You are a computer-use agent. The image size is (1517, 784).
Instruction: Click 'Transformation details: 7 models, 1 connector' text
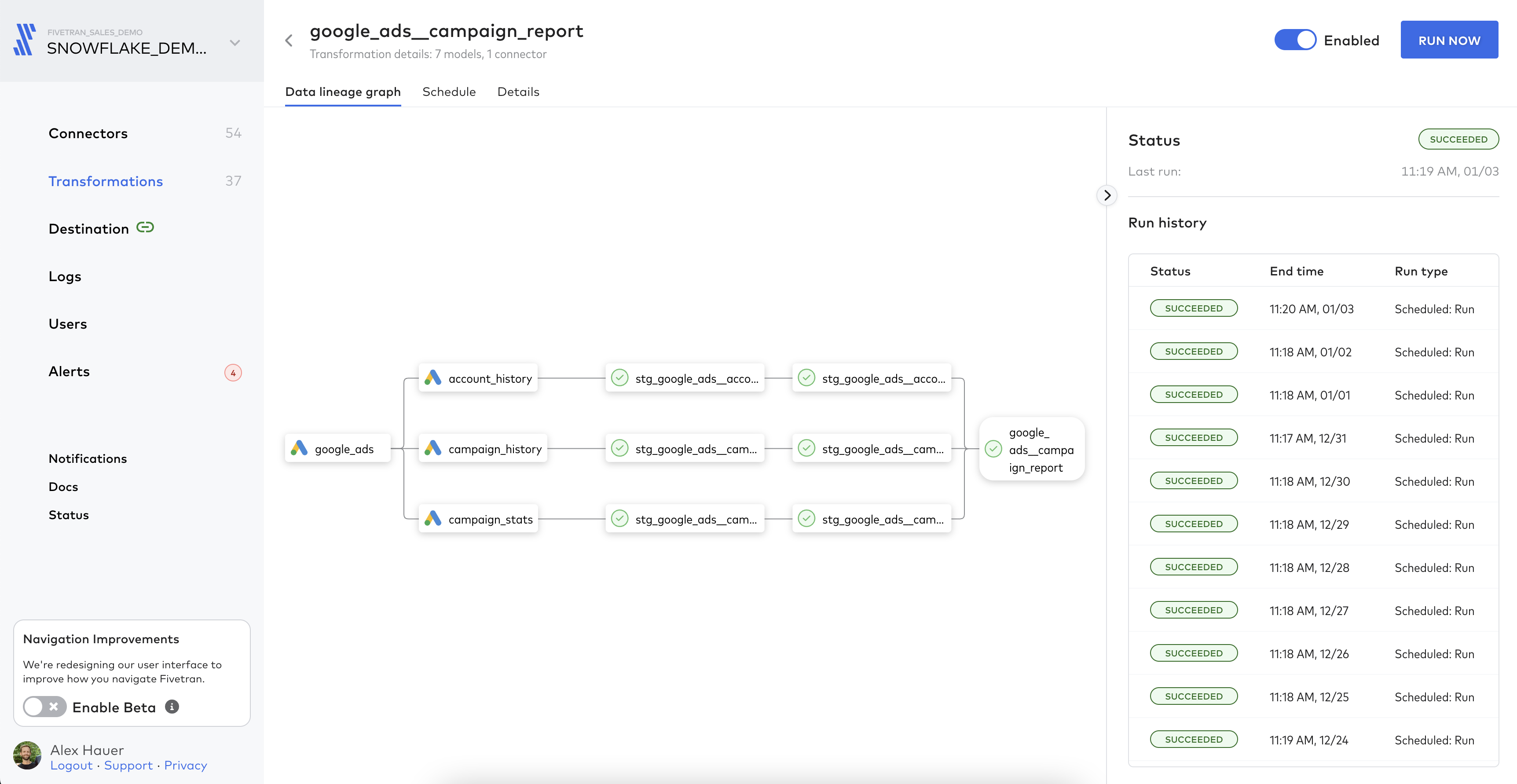[x=428, y=54]
